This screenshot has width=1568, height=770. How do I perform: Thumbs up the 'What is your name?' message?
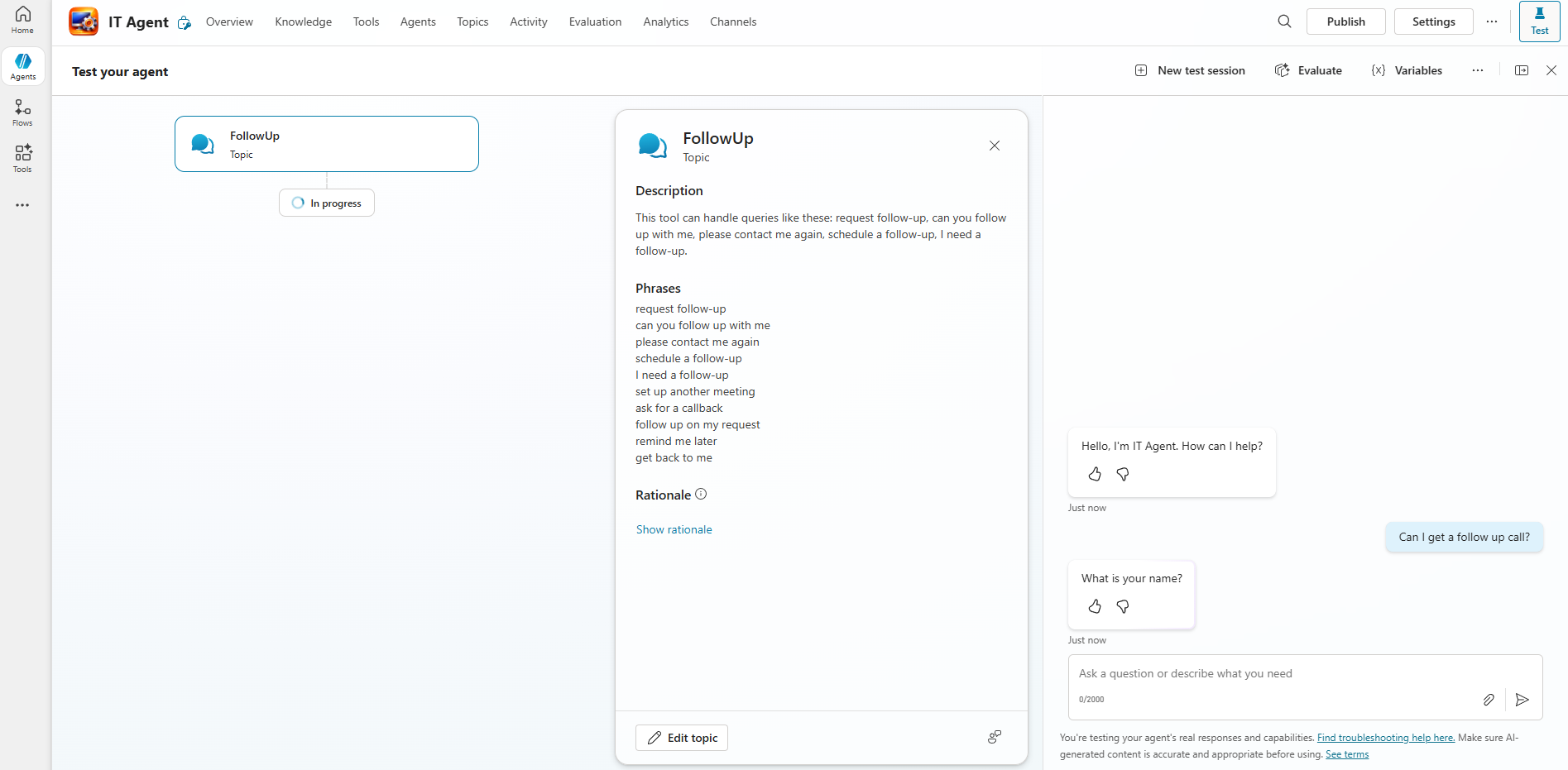[1095, 606]
